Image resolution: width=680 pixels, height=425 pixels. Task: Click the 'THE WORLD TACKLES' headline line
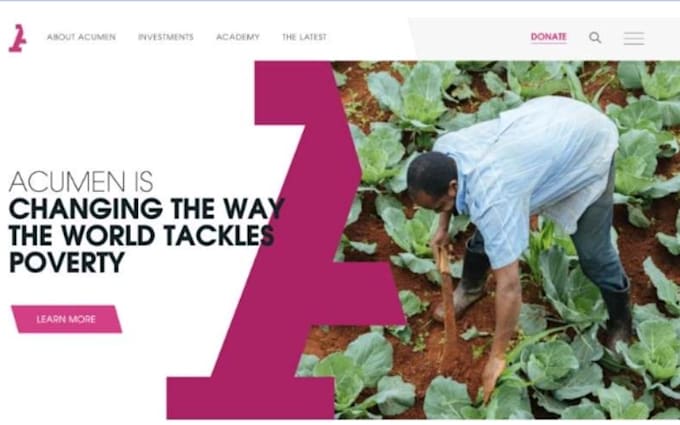141,235
